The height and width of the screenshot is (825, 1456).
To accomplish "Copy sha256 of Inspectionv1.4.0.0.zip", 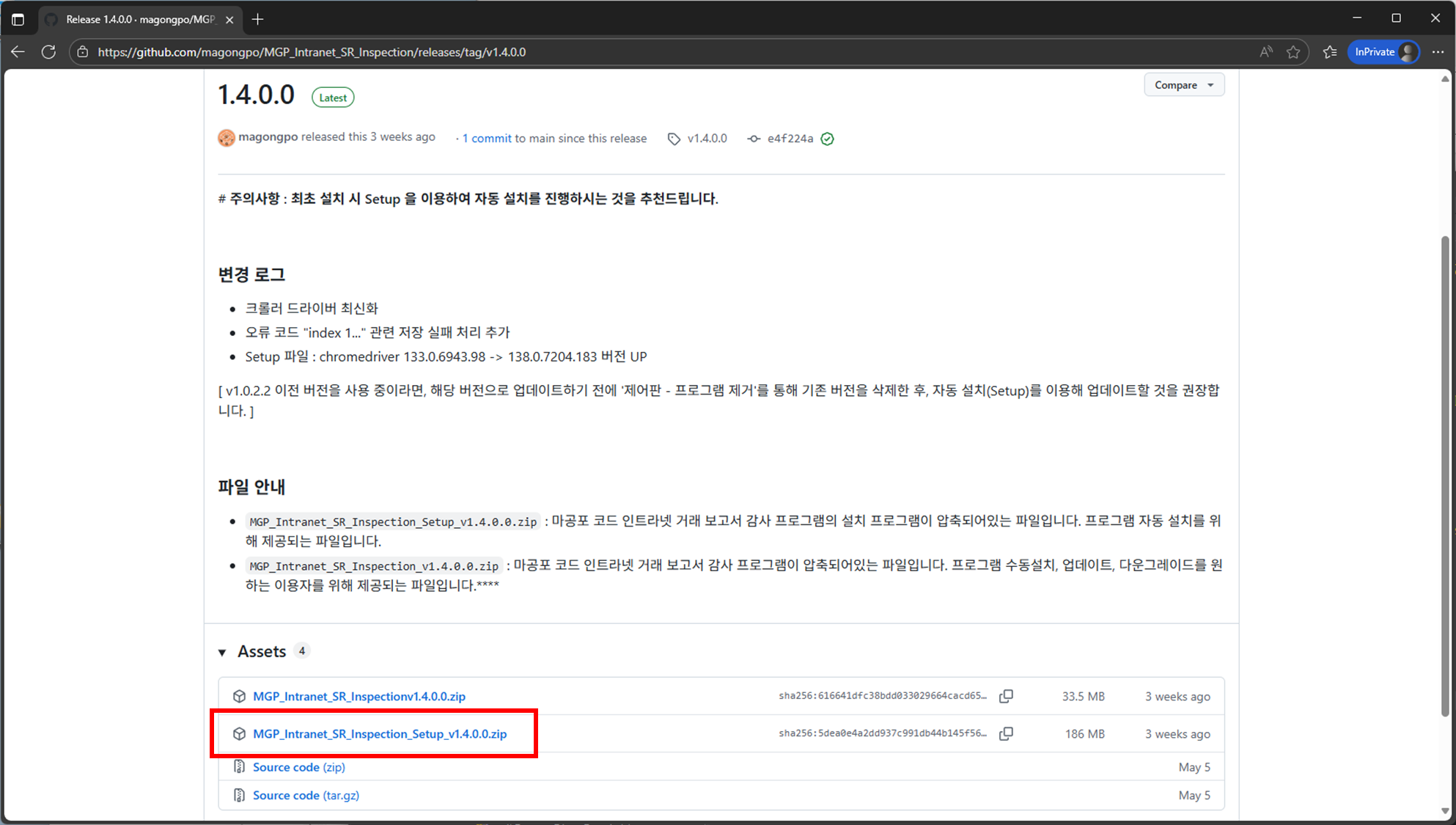I will click(1006, 696).
